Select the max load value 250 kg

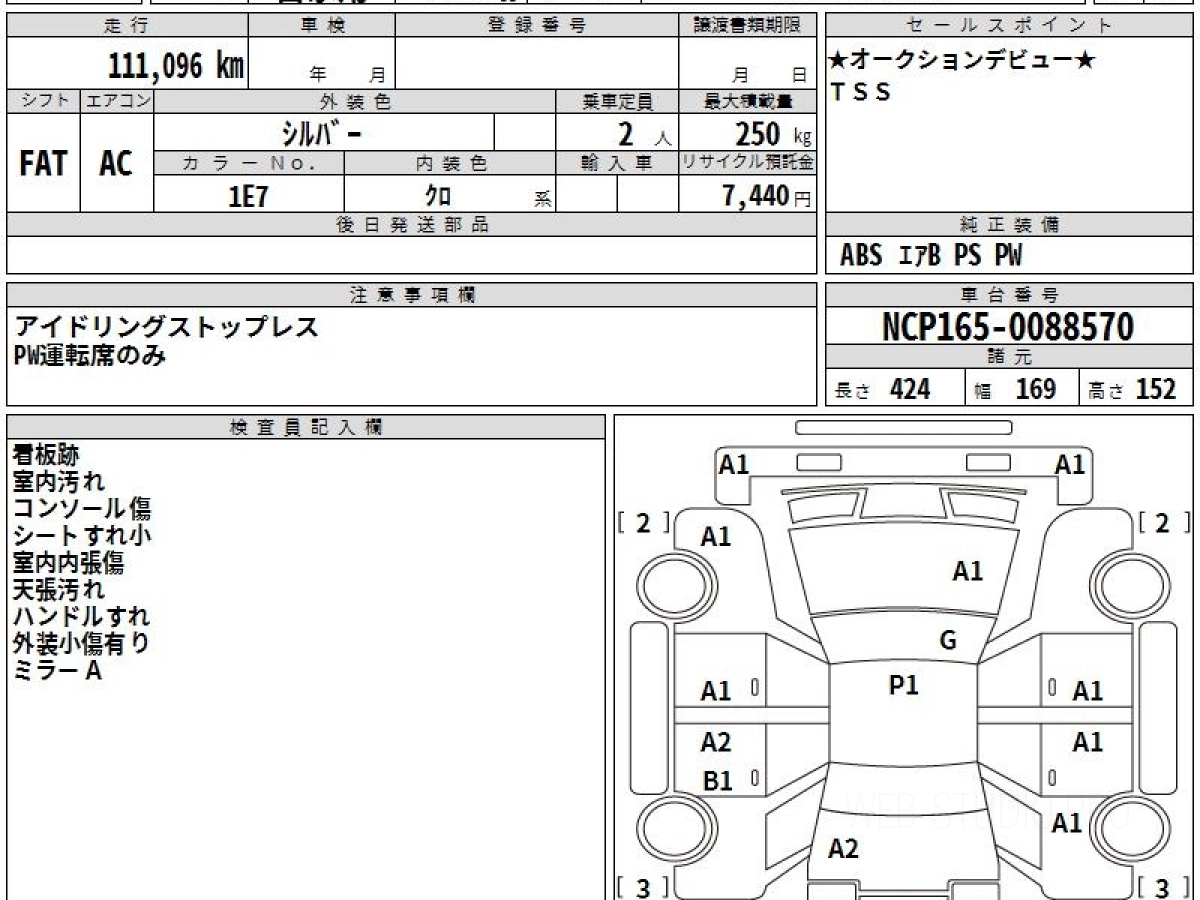point(772,134)
